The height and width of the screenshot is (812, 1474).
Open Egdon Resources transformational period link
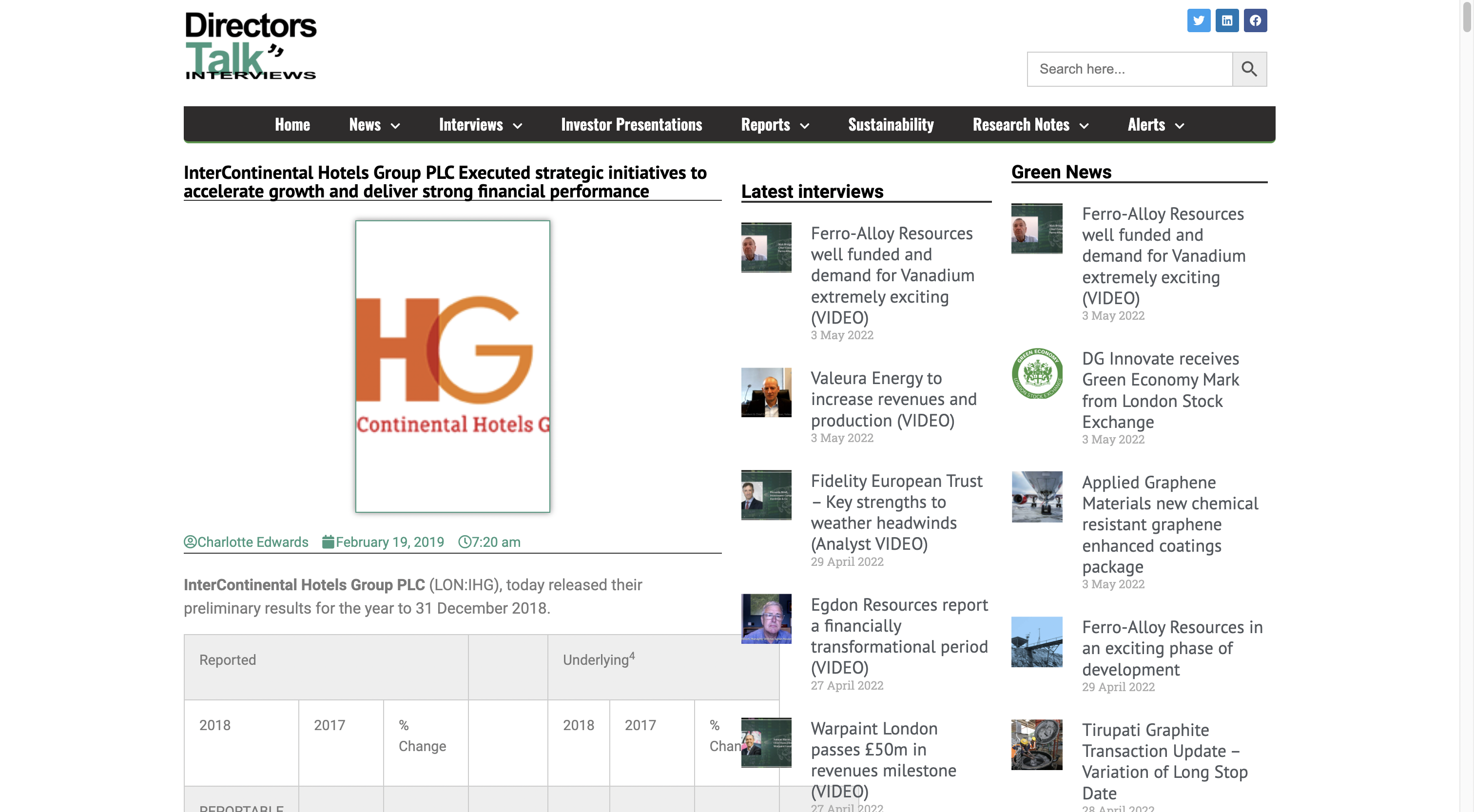tap(899, 636)
